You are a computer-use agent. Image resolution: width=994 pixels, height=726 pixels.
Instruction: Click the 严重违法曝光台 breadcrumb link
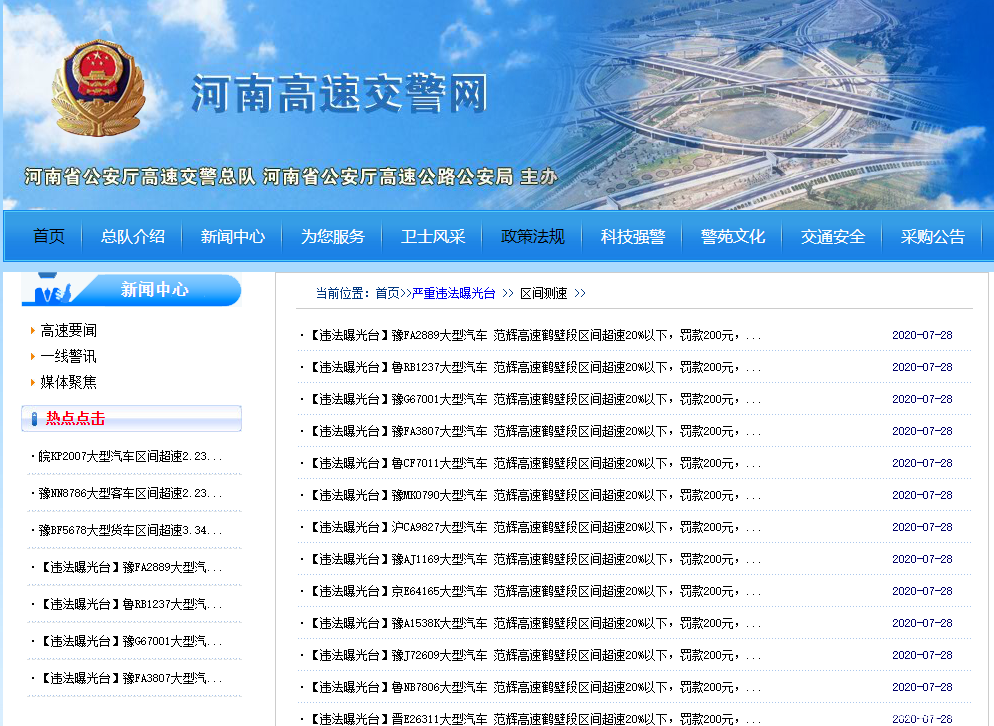(x=453, y=293)
